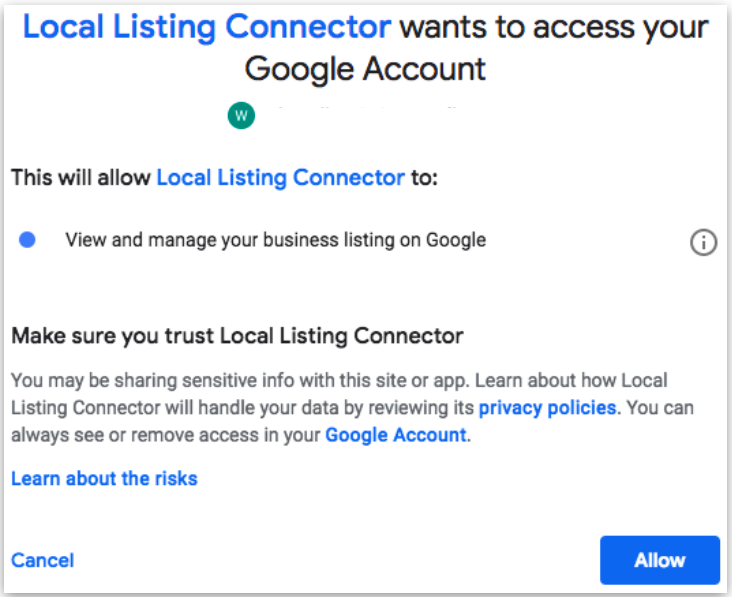This screenshot has height=597, width=732.
Task: Follow the Google Account link in the paragraph
Action: (x=396, y=435)
